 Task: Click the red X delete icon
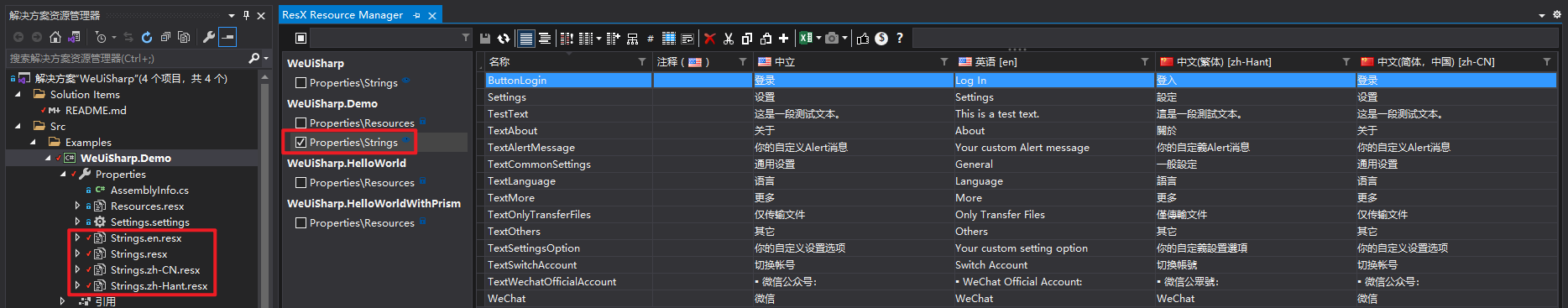[710, 38]
